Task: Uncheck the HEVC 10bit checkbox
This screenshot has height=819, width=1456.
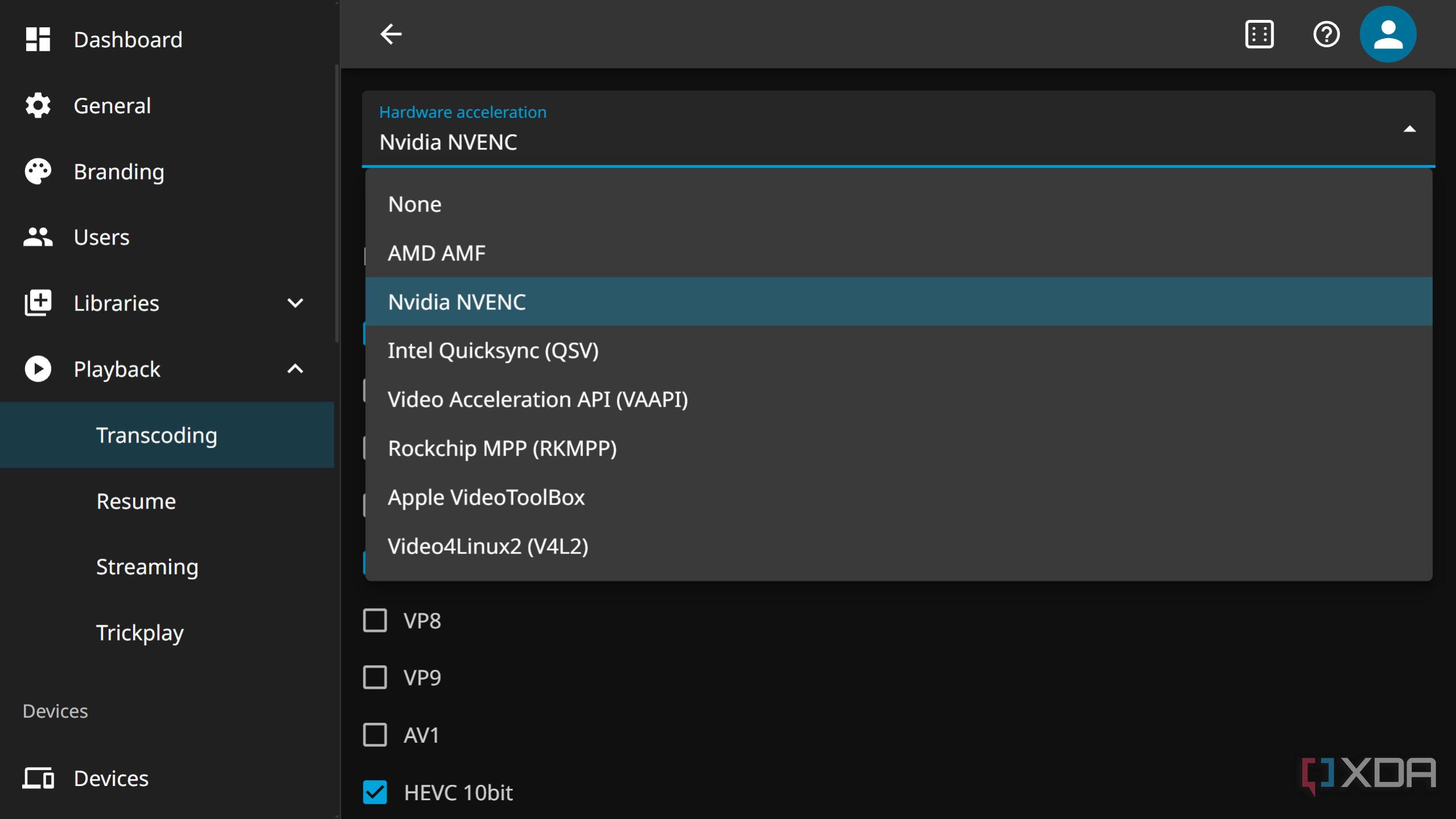Action: 375,792
